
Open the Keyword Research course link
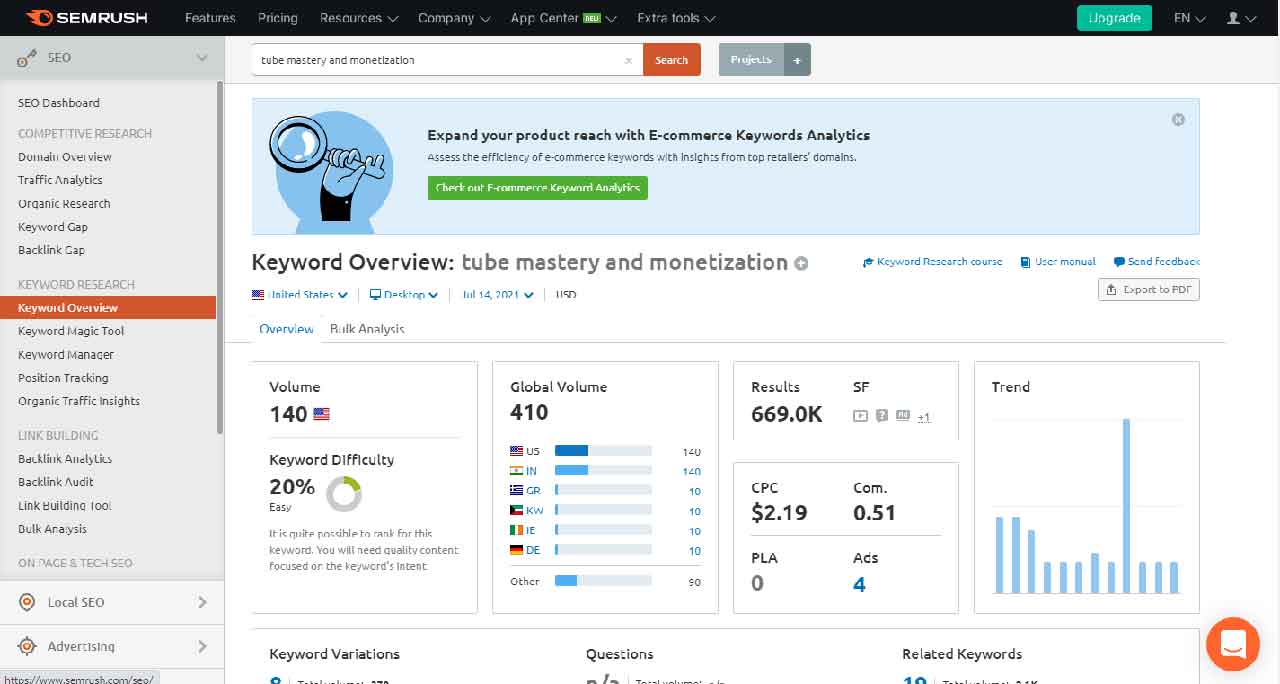pyautogui.click(x=932, y=262)
